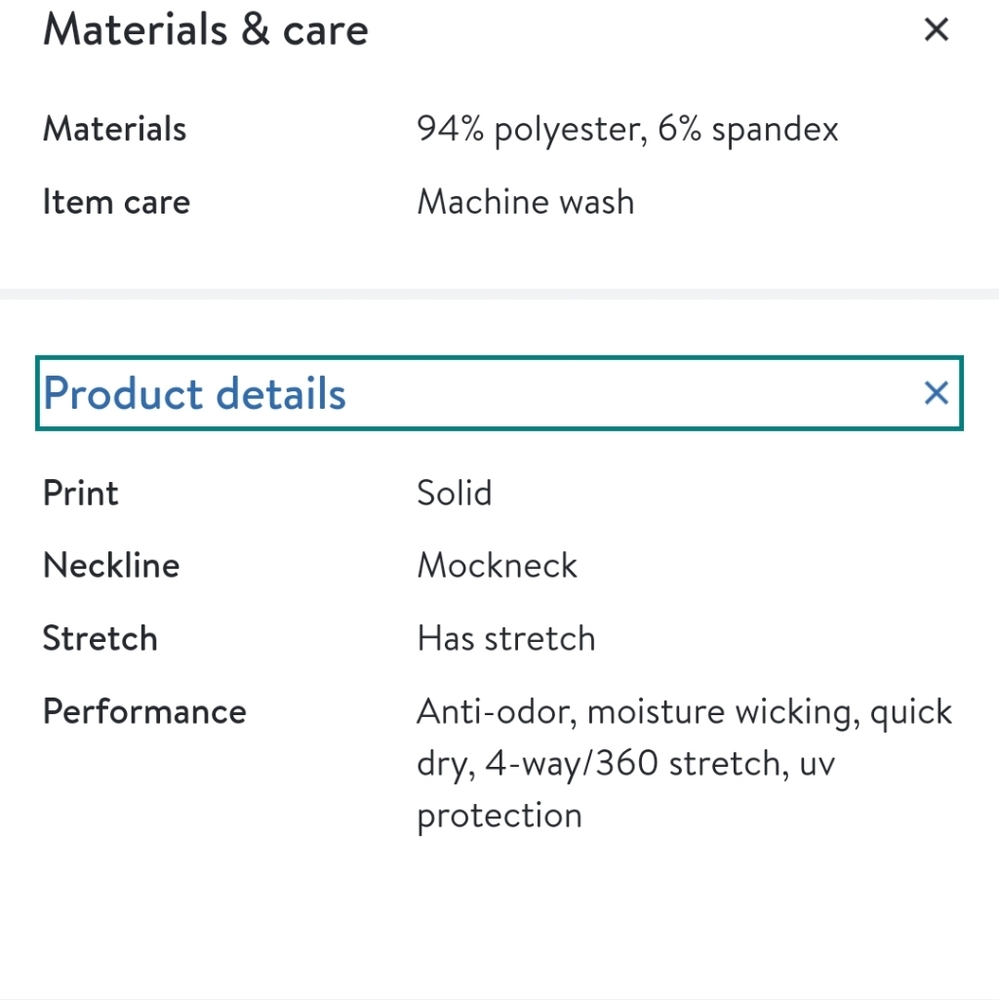999x1000 pixels.
Task: Select the Performance label
Action: 144,712
